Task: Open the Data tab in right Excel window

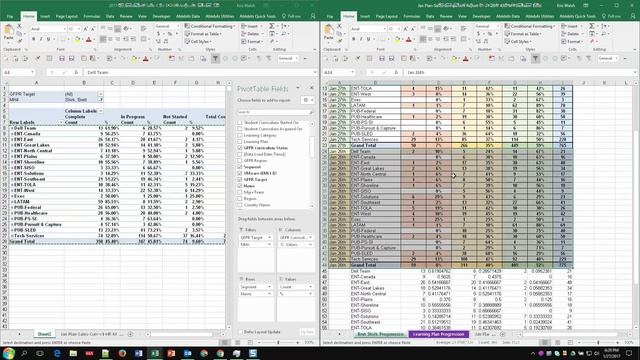Action: click(430, 16)
